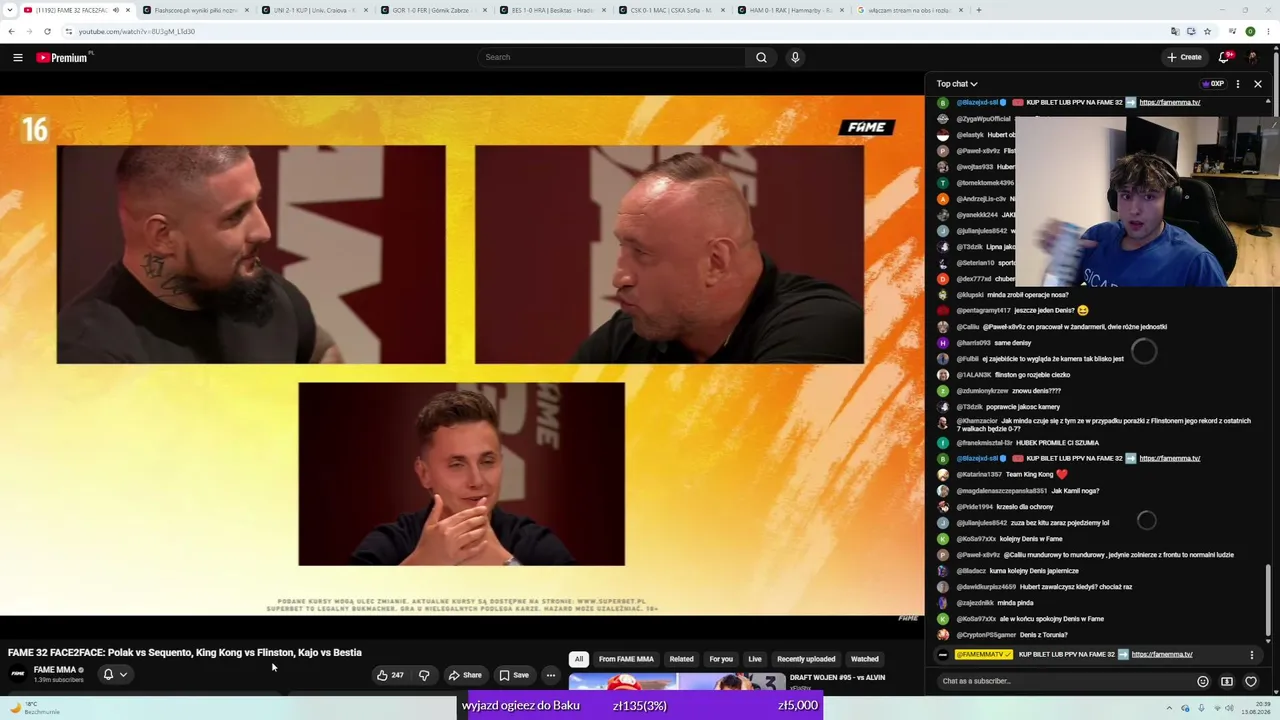This screenshot has height=720, width=1280.
Task: Select the Watched filter chip
Action: 864,659
